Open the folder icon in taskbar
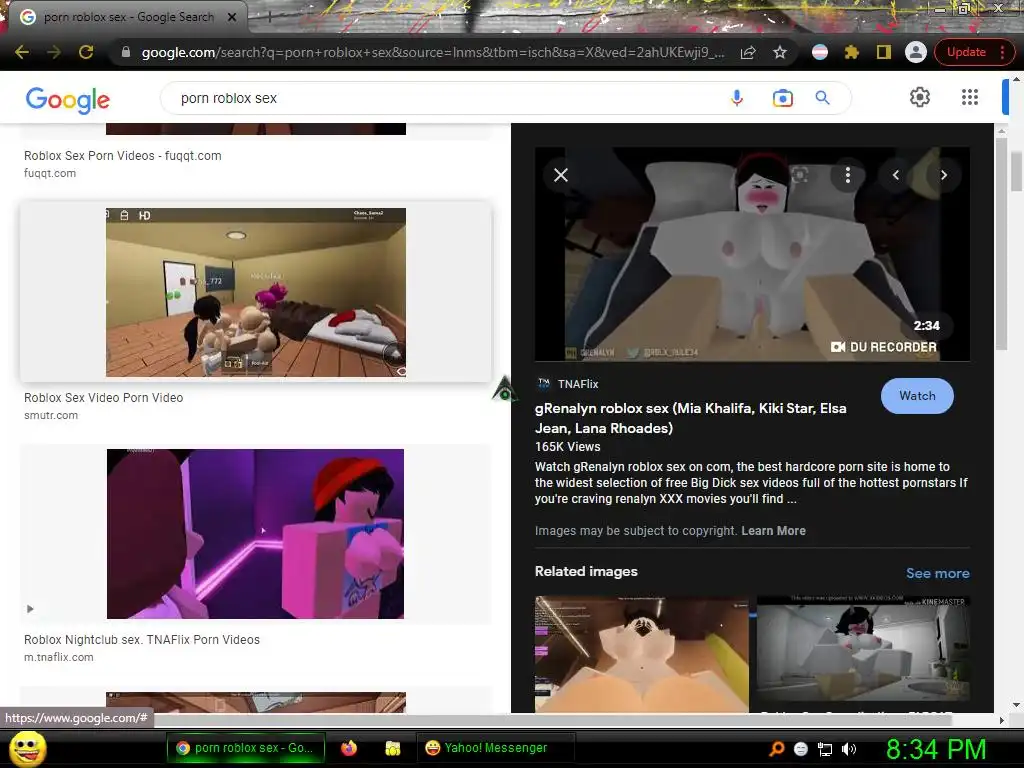 (392, 748)
